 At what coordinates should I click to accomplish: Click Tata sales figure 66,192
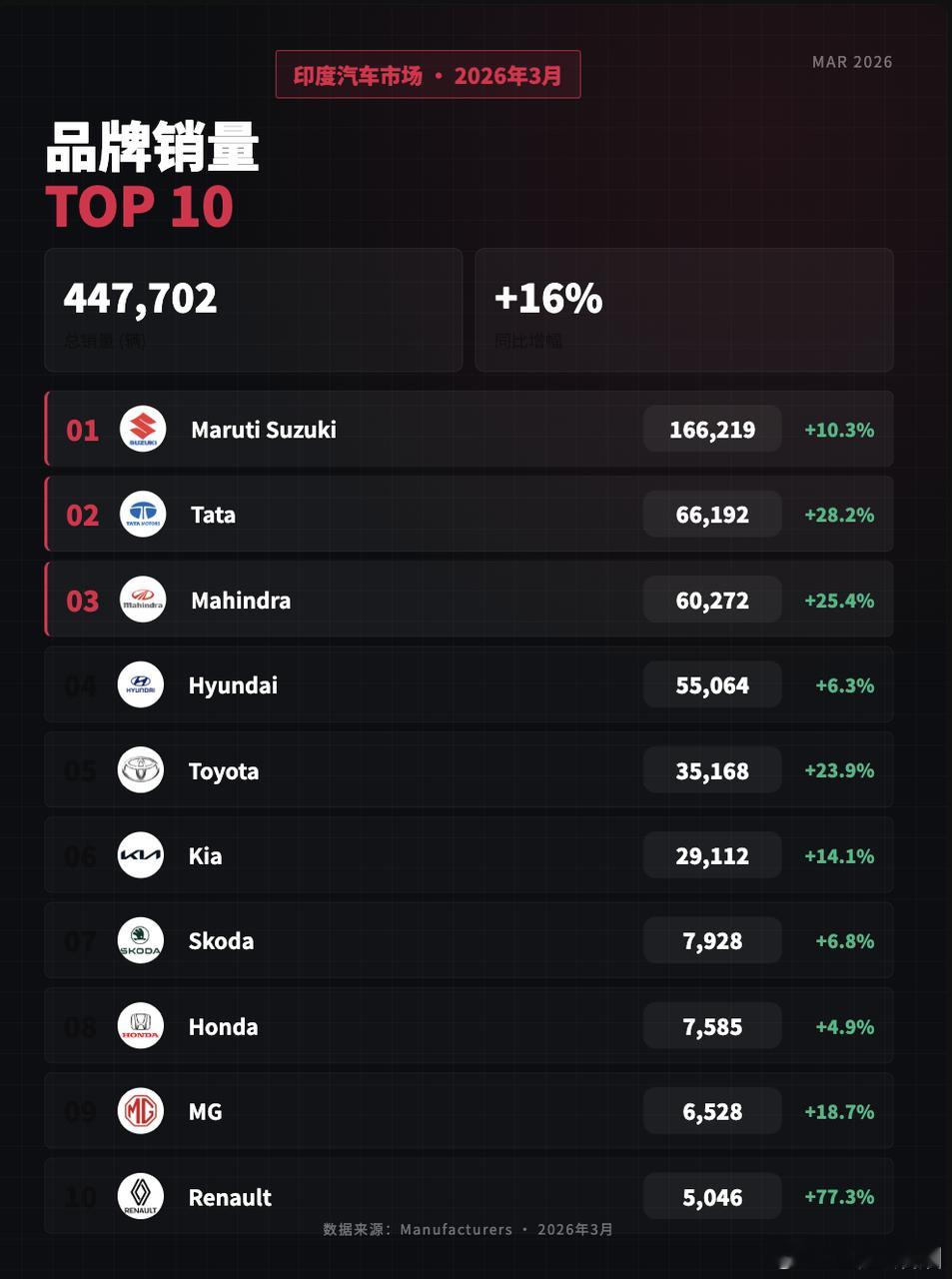(712, 515)
